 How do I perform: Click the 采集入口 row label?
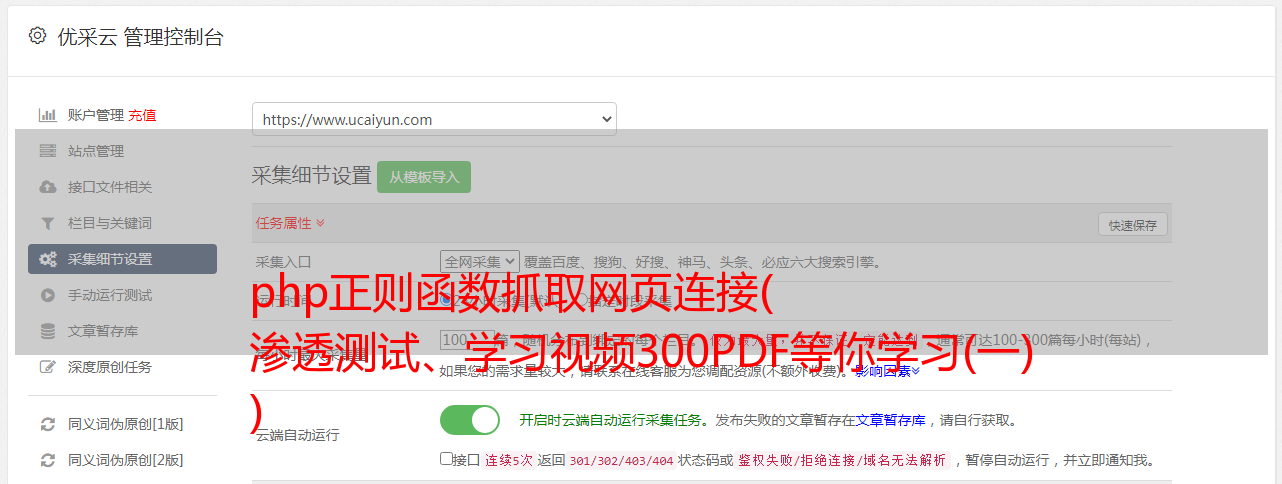283,262
